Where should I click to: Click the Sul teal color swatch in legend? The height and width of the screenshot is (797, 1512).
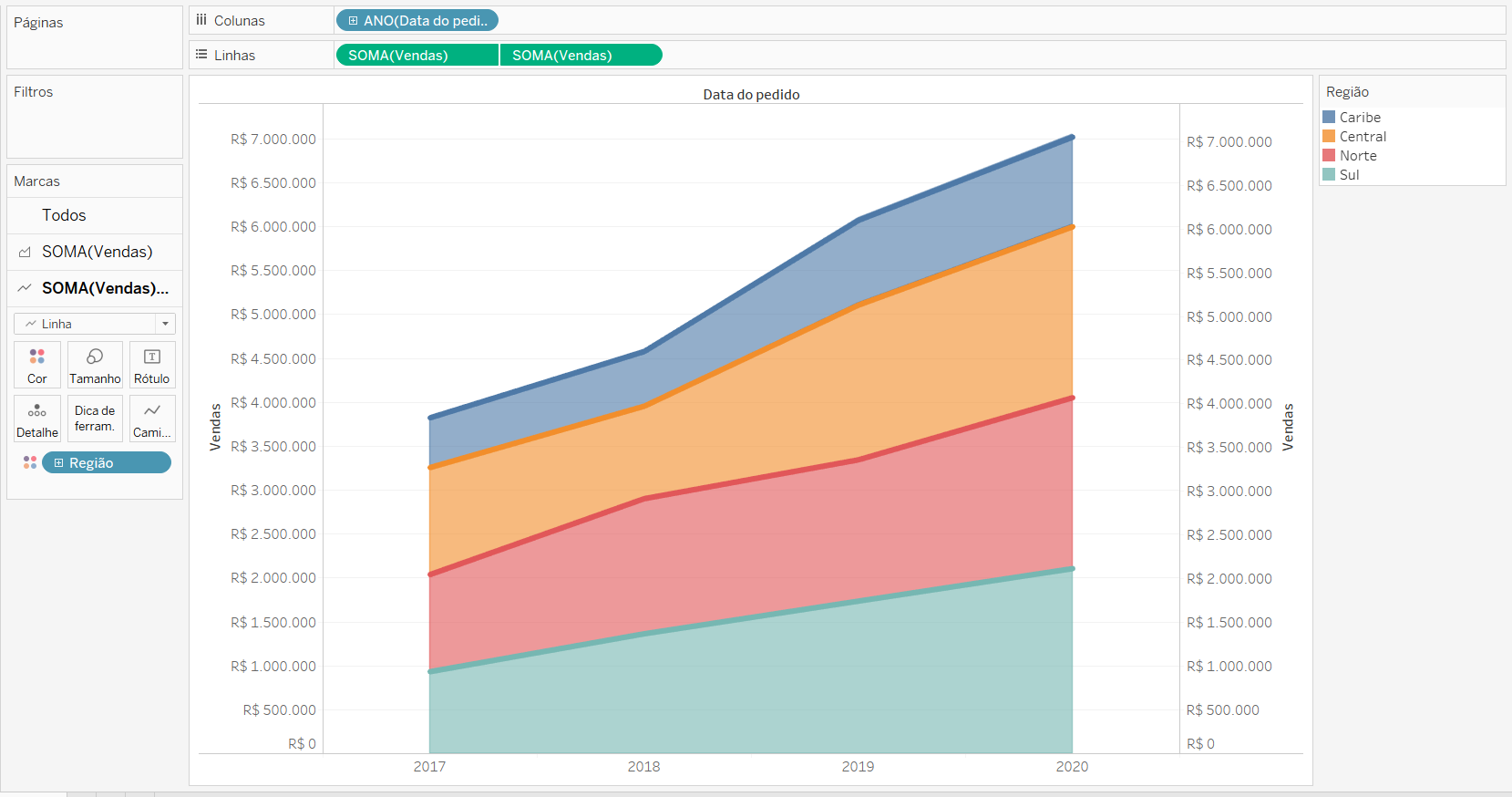pos(1329,174)
